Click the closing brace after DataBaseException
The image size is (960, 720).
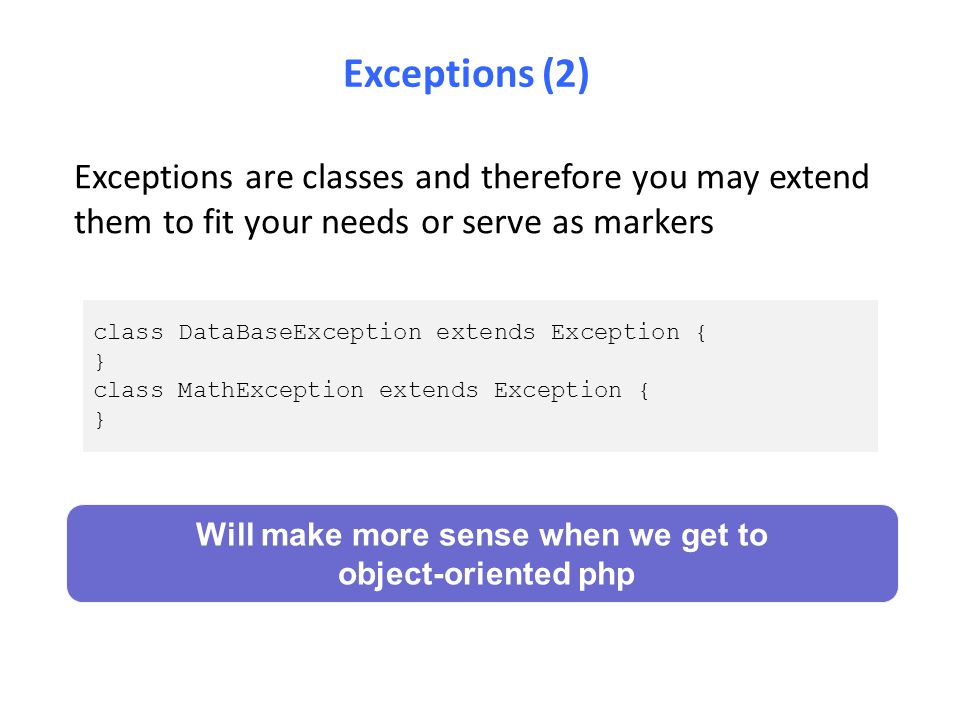pos(100,361)
